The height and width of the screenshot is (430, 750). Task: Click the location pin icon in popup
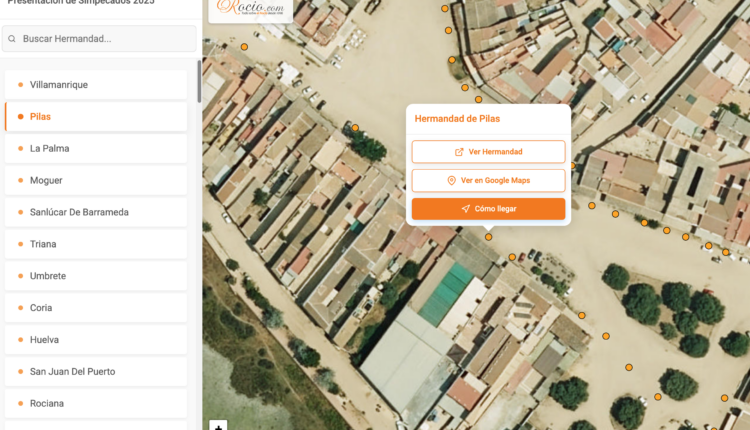tap(452, 181)
